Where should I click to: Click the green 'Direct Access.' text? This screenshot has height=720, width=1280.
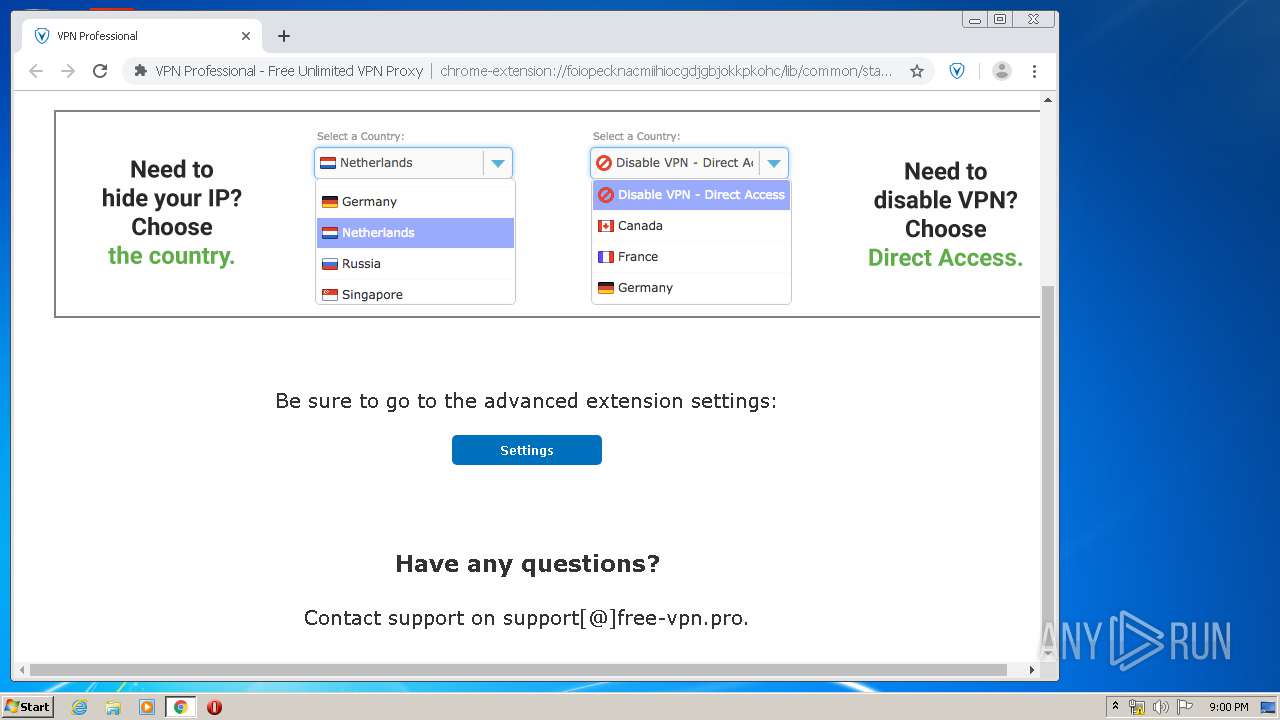(x=945, y=258)
